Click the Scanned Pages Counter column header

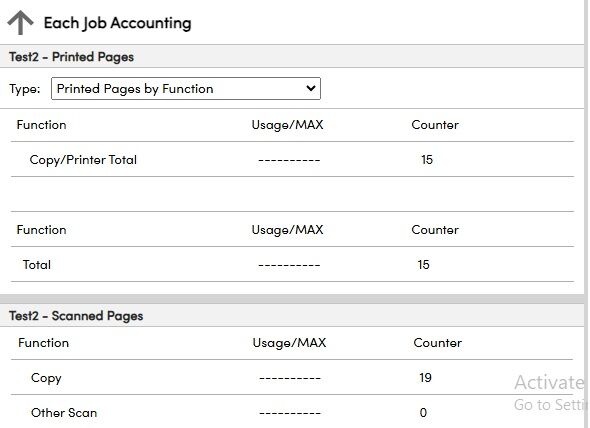pos(437,343)
